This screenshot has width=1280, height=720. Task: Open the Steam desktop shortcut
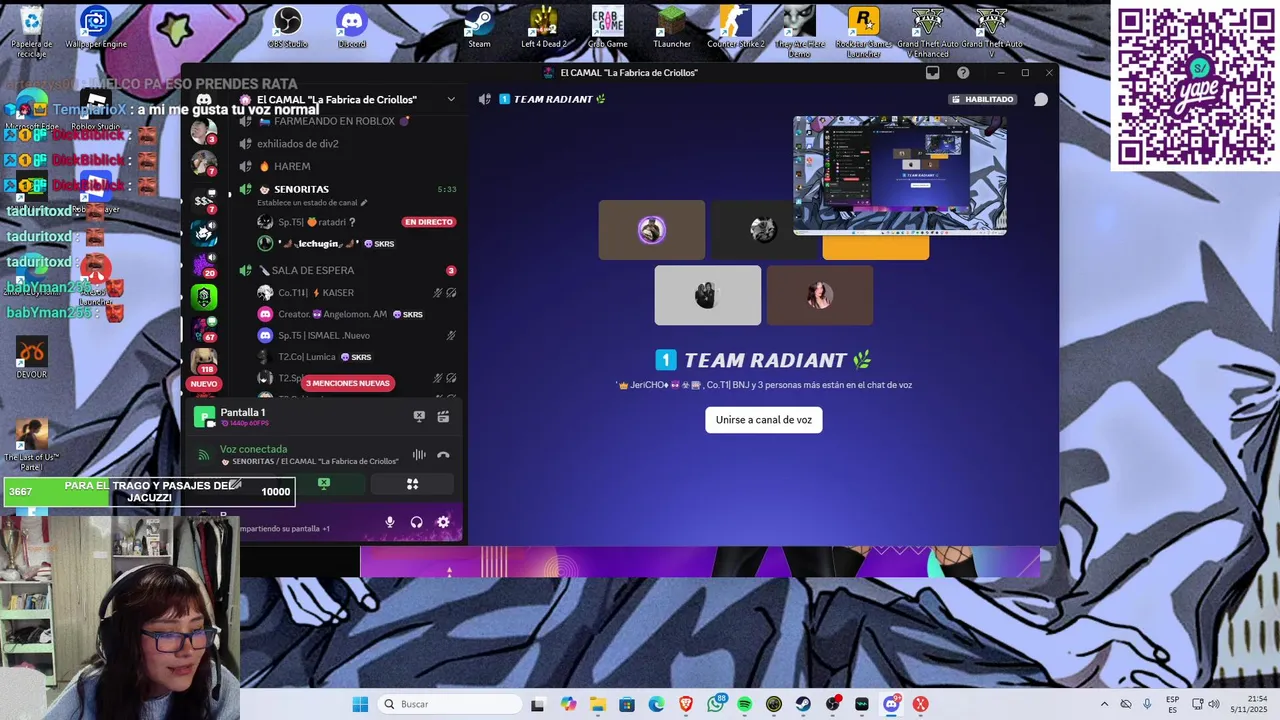click(x=479, y=28)
